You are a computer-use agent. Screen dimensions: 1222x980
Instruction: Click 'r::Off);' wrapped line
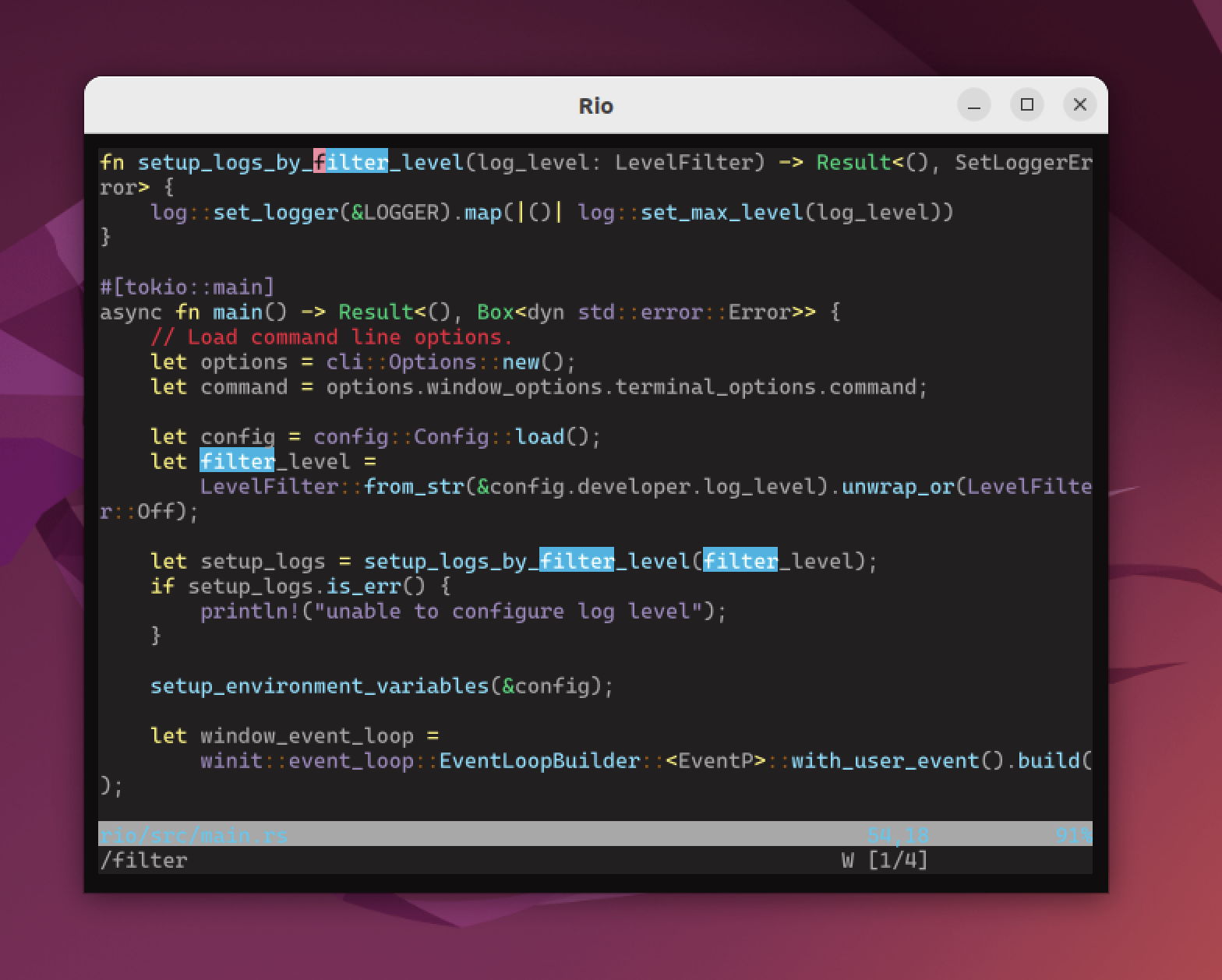[x=150, y=511]
